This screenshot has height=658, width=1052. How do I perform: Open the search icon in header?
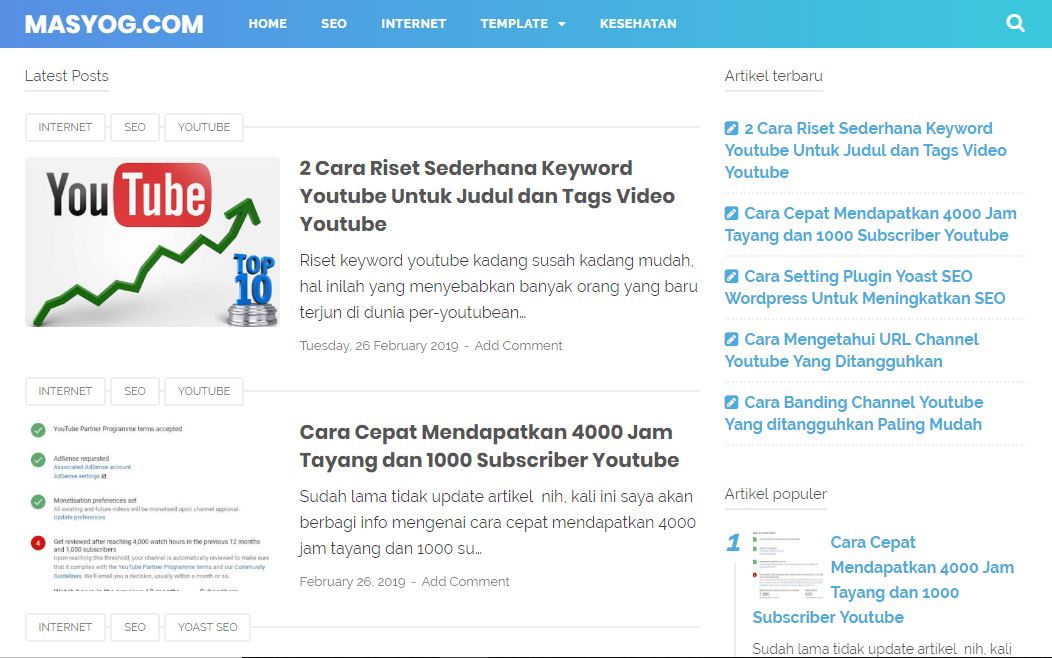coord(1015,23)
